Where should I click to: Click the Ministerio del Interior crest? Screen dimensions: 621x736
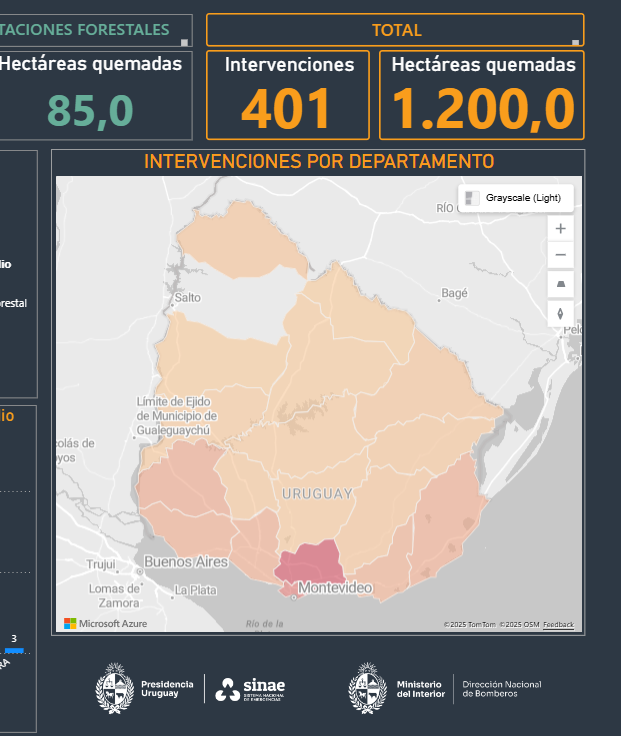[x=367, y=688]
